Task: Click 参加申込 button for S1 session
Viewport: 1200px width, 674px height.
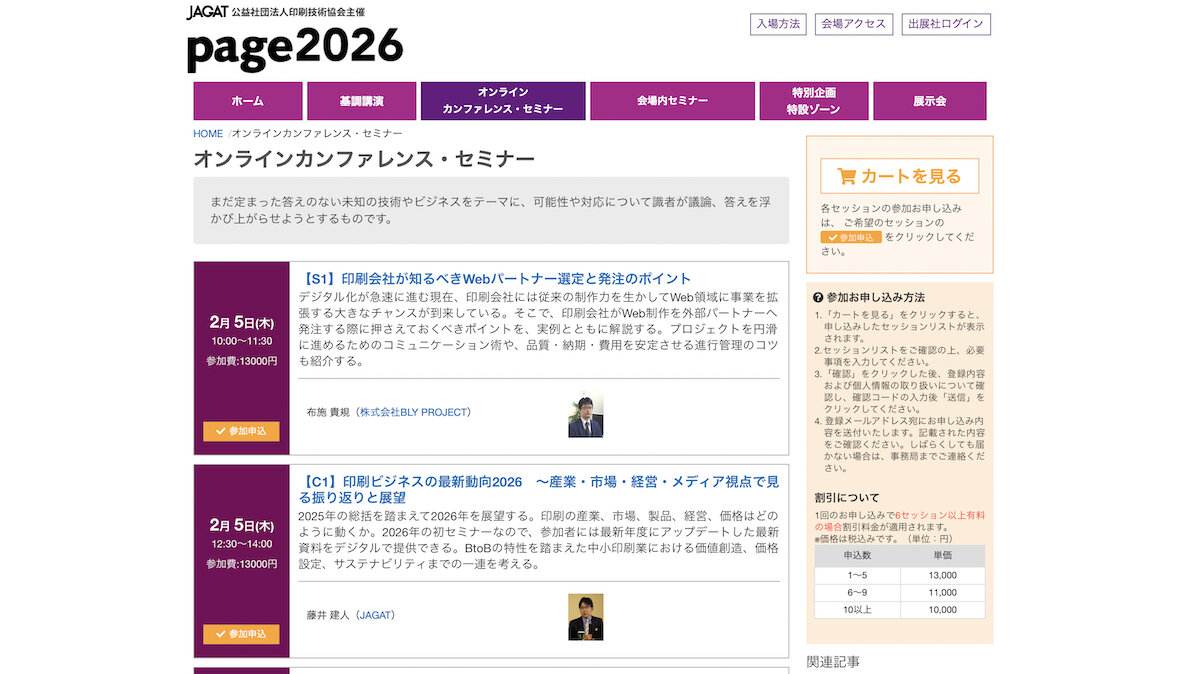Action: tap(241, 431)
